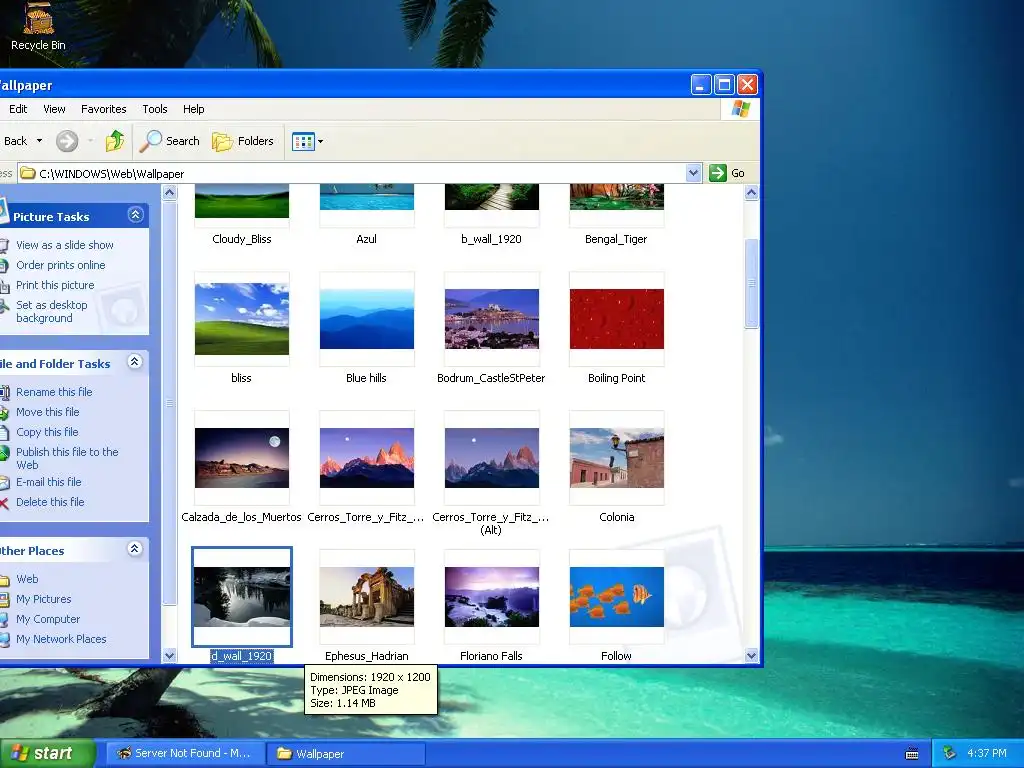Click the Azul file name
This screenshot has height=768, width=1024.
tap(366, 239)
